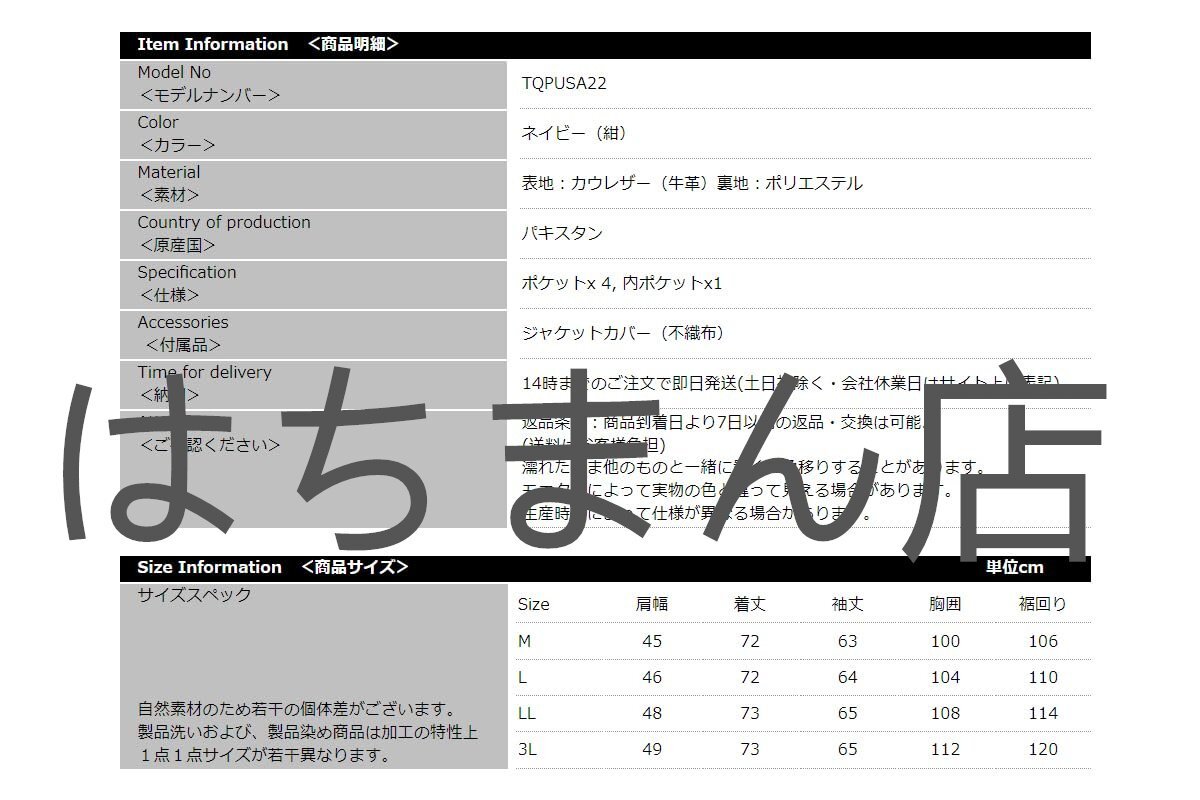Click the size M row
Viewport: 1200px width, 800px height.
point(530,640)
